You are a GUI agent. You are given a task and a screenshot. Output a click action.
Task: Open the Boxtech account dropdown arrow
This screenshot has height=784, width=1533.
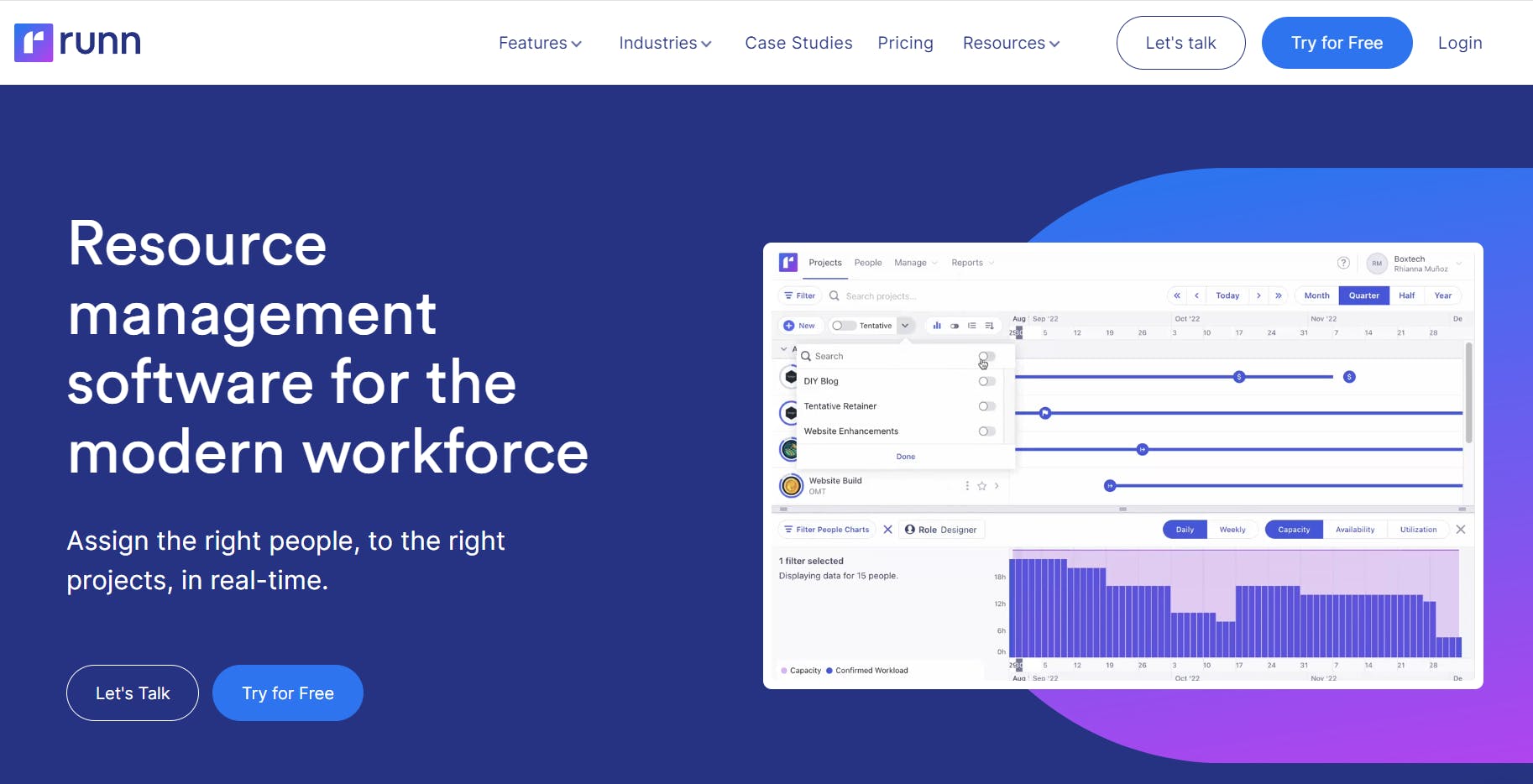pyautogui.click(x=1459, y=264)
